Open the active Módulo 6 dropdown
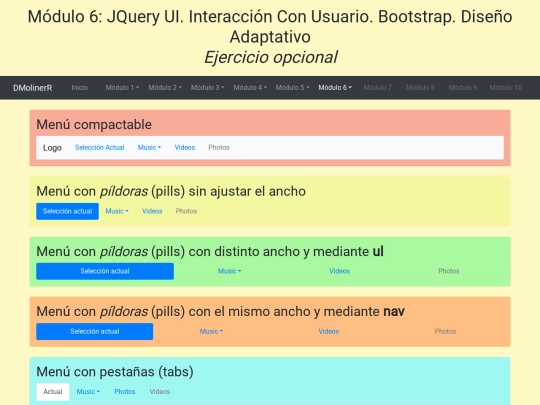Viewport: 540px width, 405px height. pos(335,87)
